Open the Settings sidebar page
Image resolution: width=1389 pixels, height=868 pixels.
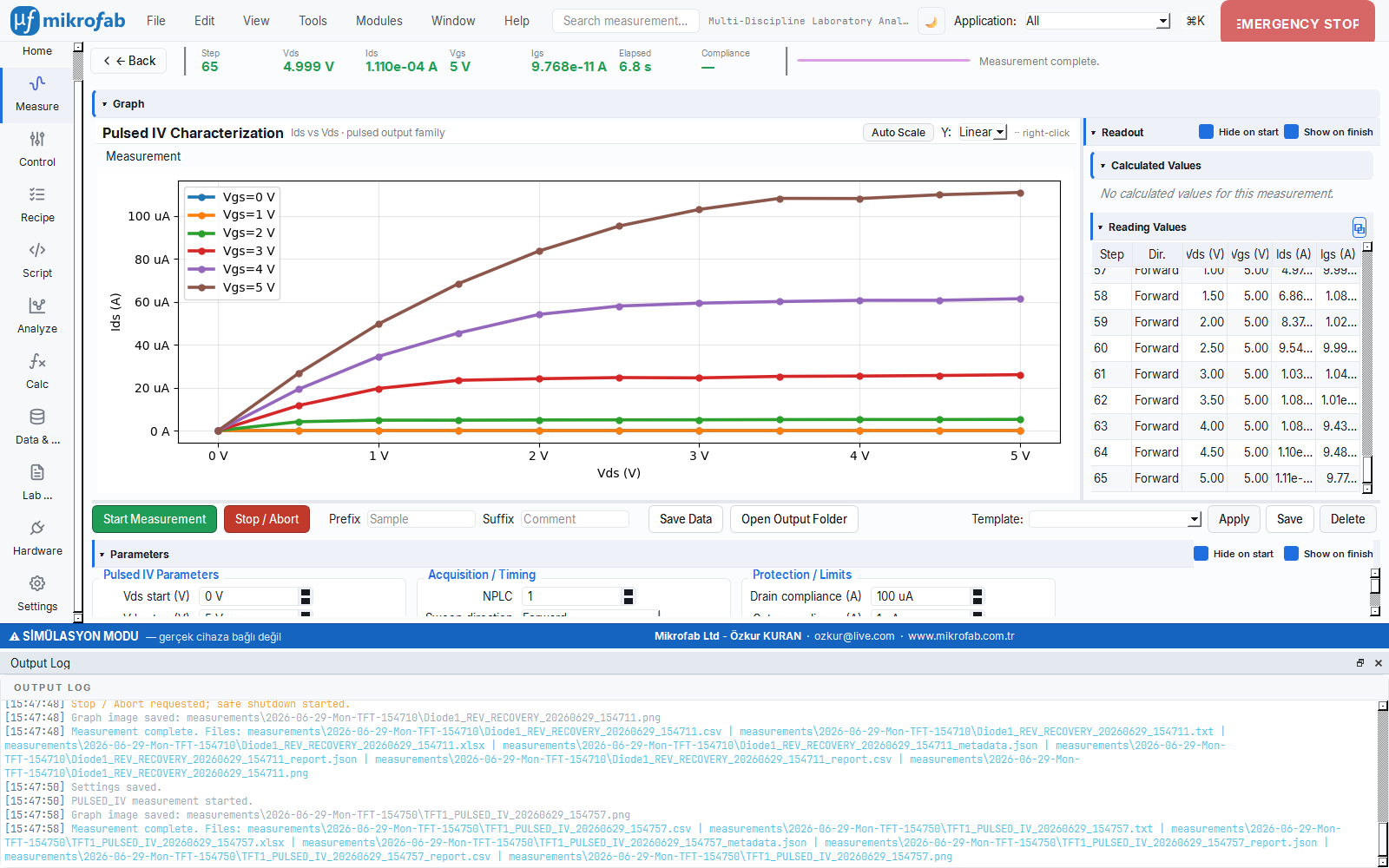(37, 595)
